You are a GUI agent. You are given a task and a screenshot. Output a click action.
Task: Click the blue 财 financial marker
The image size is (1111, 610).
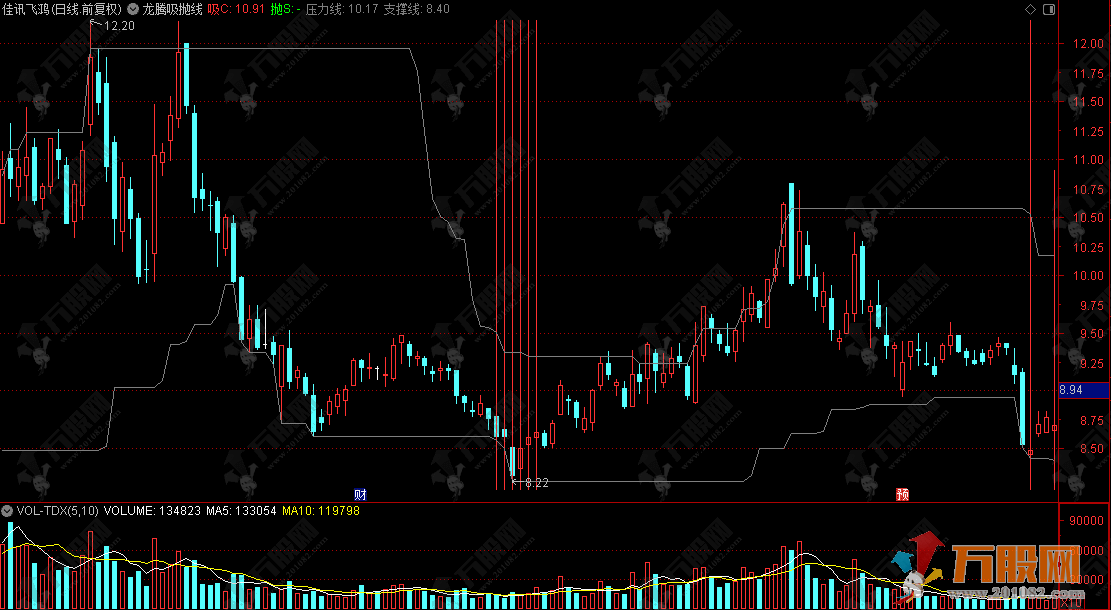tap(360, 494)
